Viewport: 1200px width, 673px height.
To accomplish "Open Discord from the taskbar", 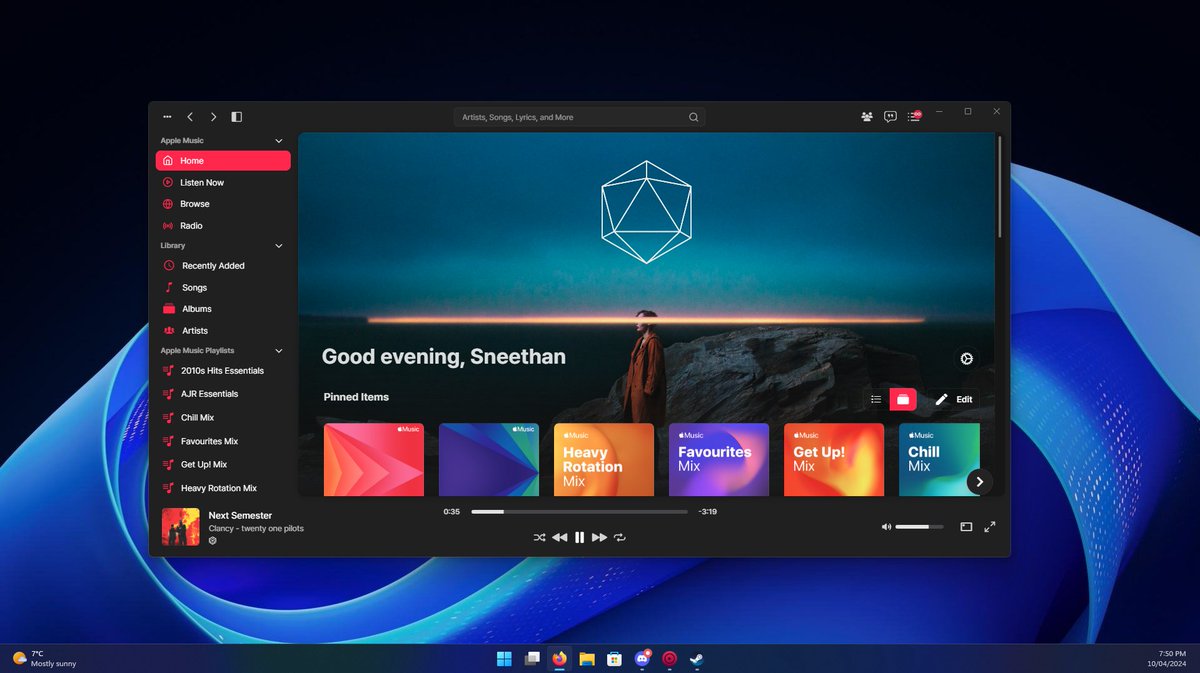I will (x=643, y=658).
